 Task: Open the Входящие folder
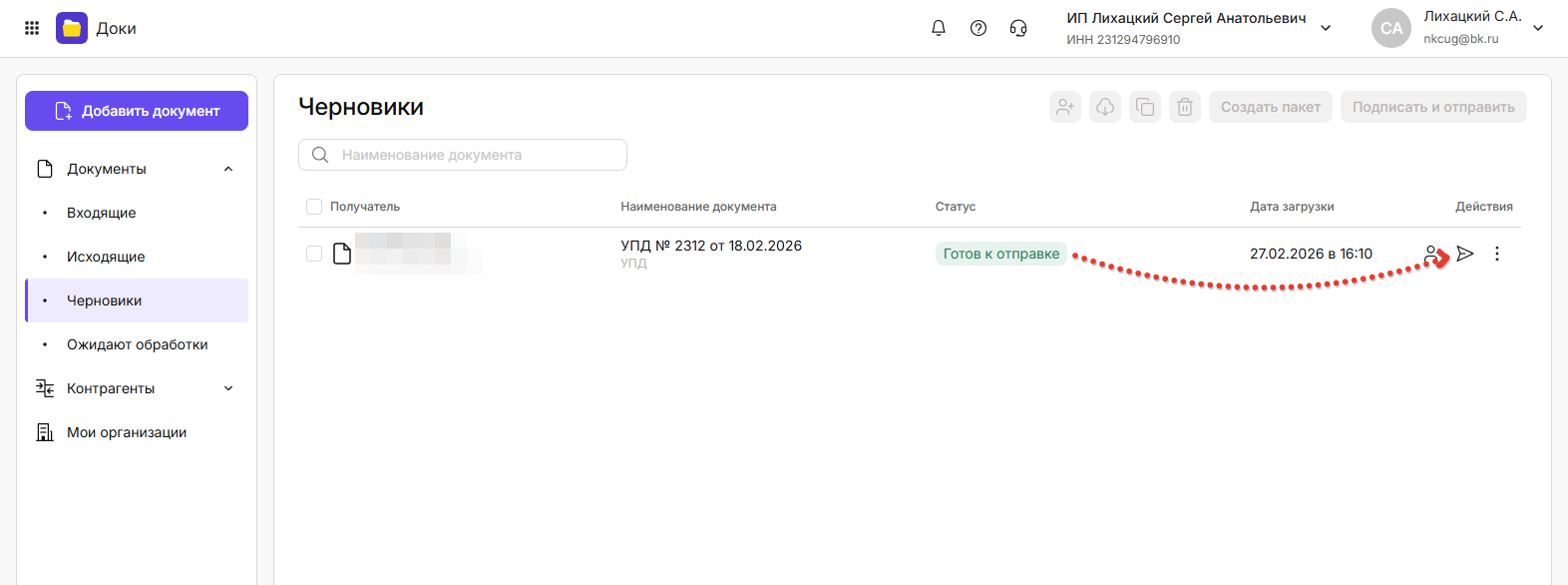(102, 213)
